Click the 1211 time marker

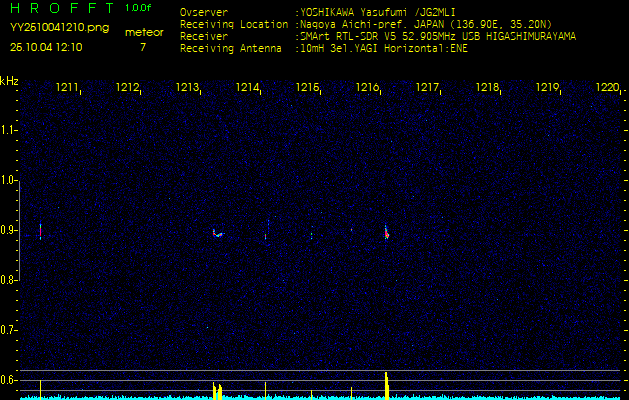(x=67, y=88)
